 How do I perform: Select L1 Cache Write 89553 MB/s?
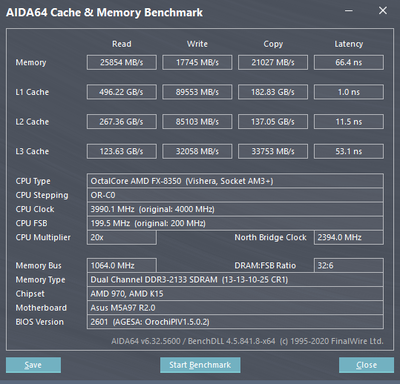(x=197, y=92)
